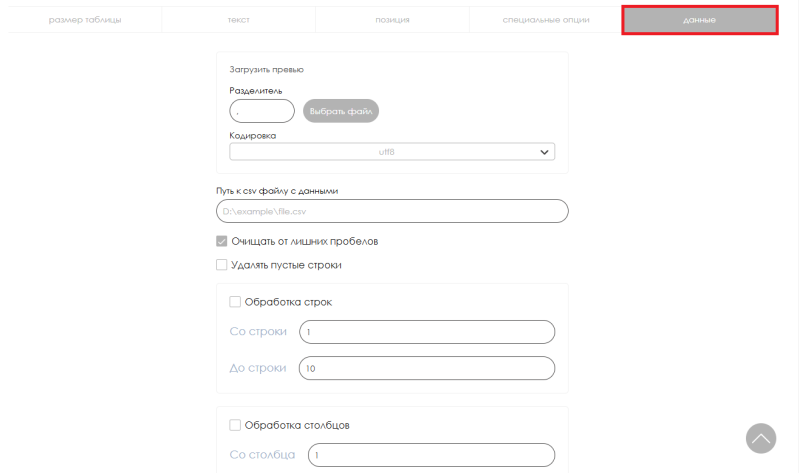Toggle the Обработка строк checkbox
This screenshot has height=473, width=800.
(x=235, y=302)
